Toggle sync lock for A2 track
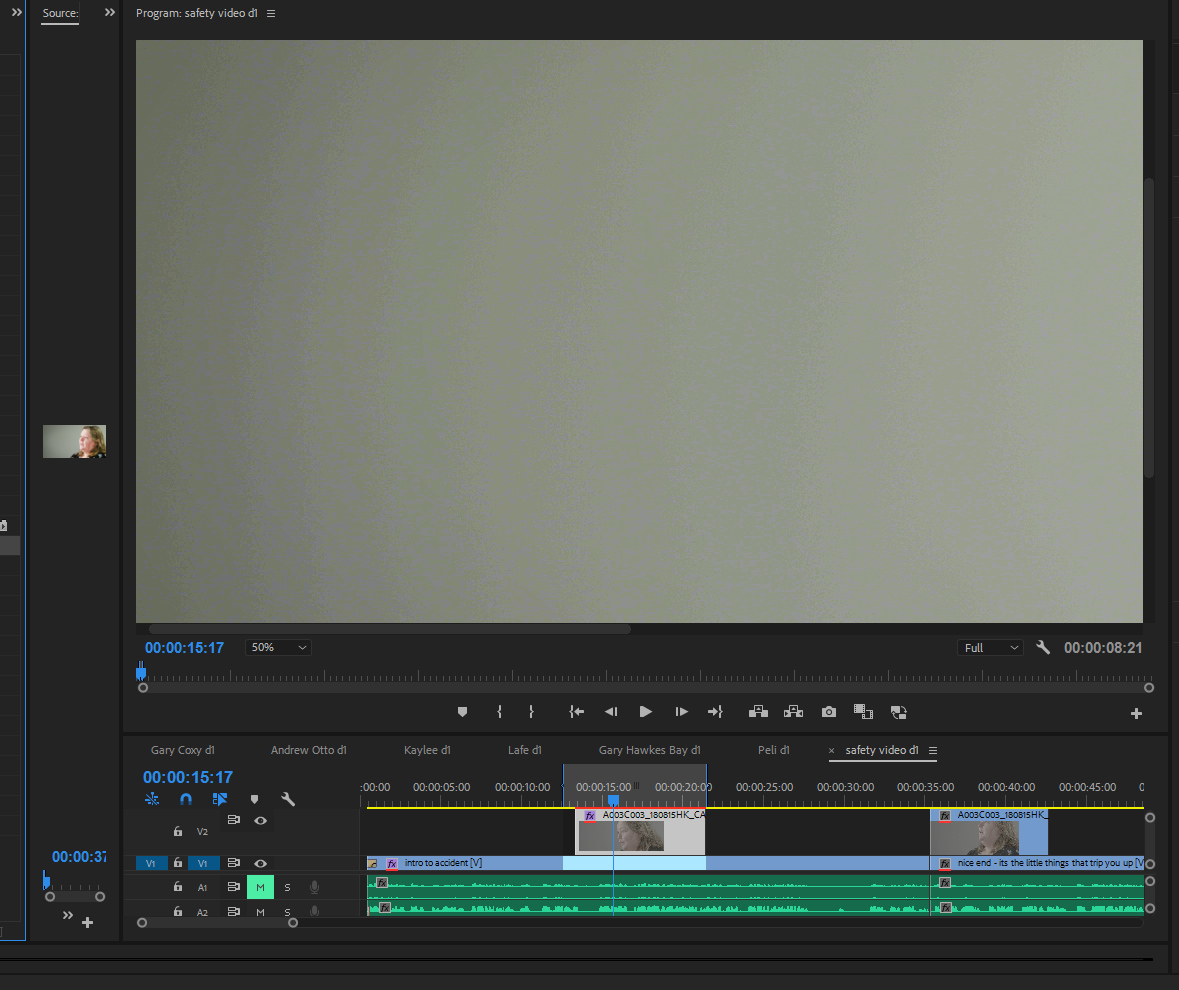 coord(234,911)
